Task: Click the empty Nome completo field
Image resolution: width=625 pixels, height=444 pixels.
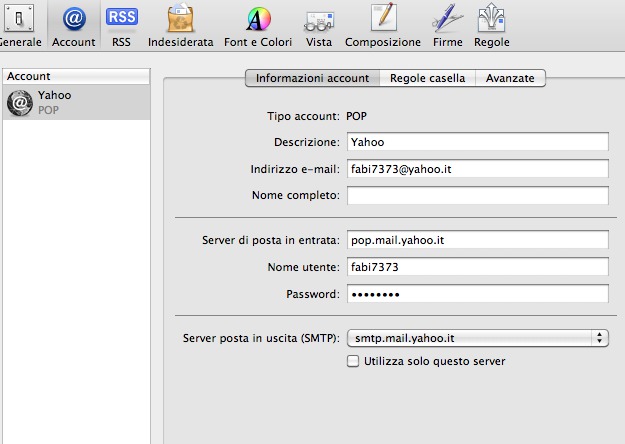Action: point(478,195)
